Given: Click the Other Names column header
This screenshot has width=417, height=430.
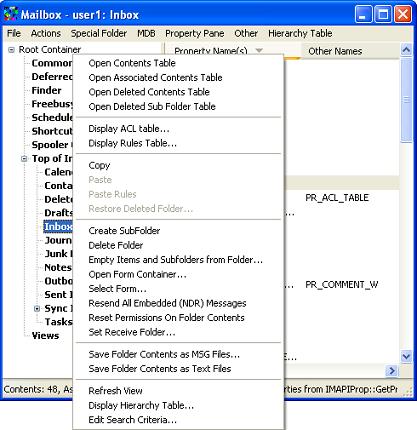Looking at the screenshot, I should 350,51.
